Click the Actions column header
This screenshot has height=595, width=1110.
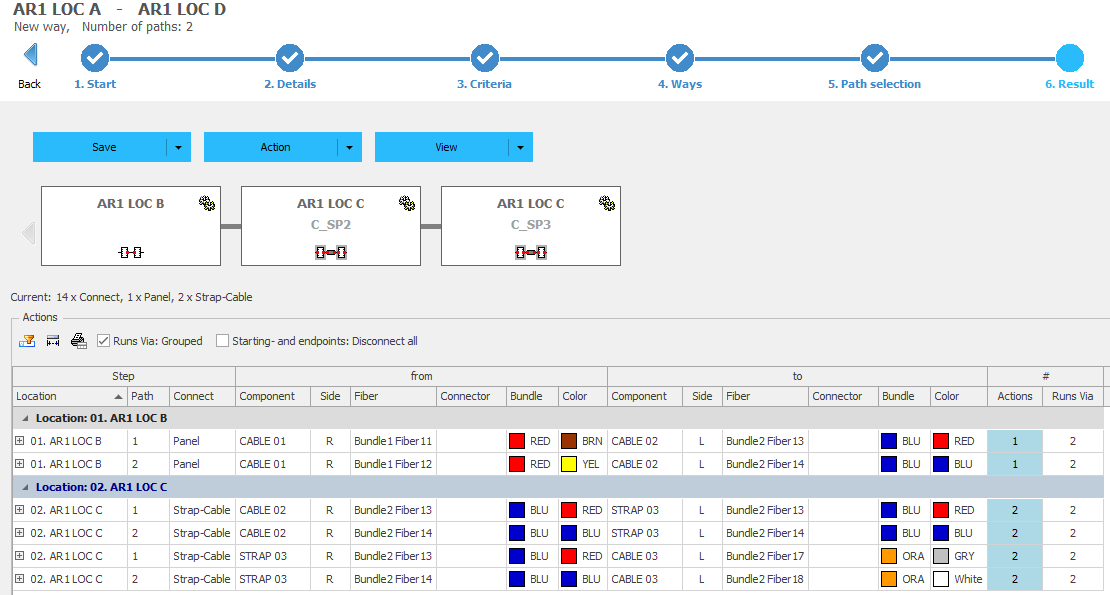(x=1014, y=396)
